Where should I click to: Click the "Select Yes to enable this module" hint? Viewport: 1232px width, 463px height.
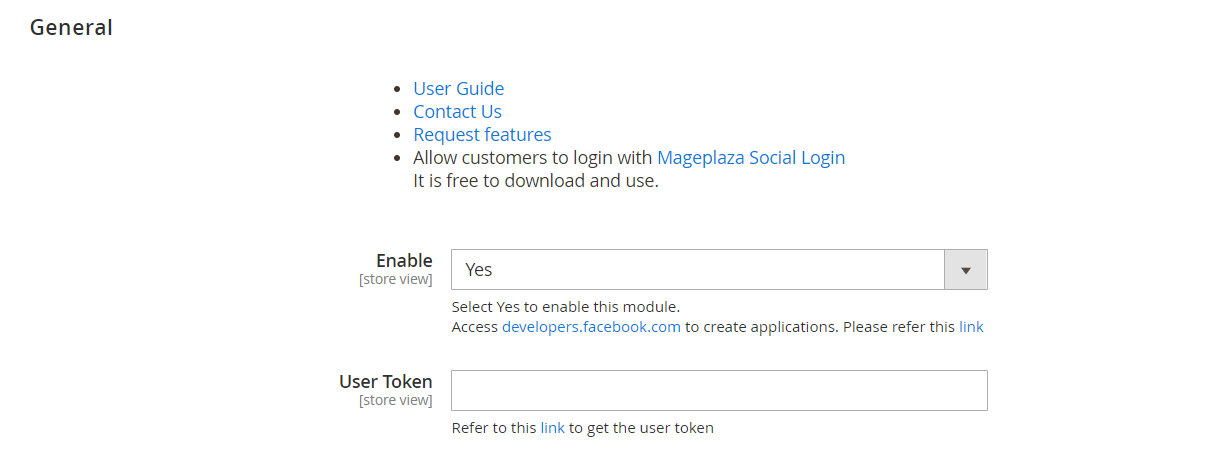pos(565,307)
